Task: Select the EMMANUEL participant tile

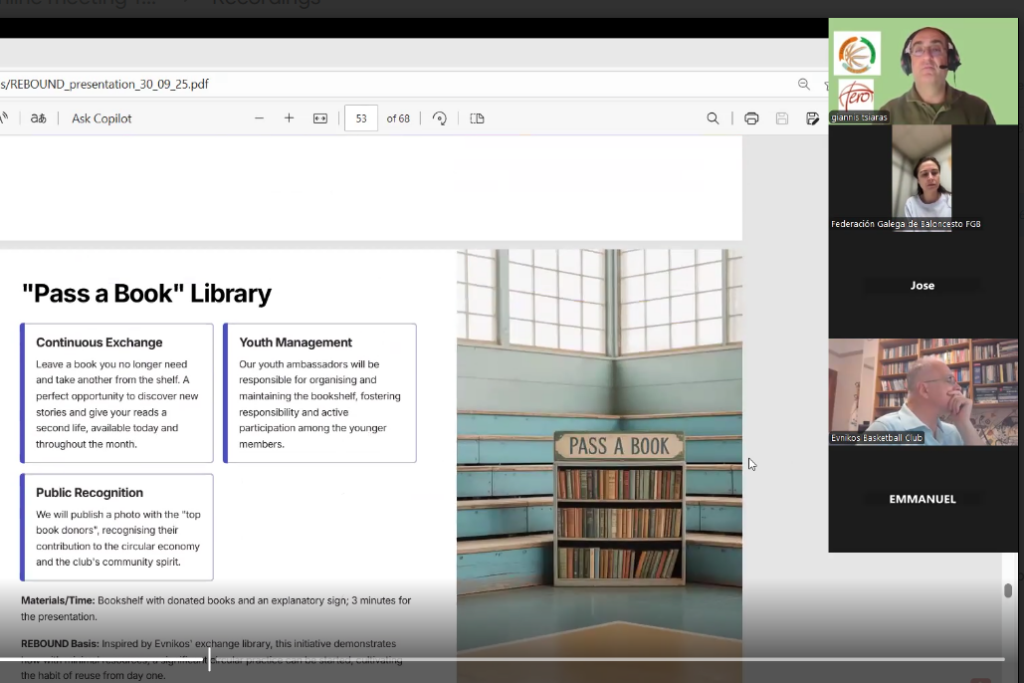Action: (x=922, y=499)
